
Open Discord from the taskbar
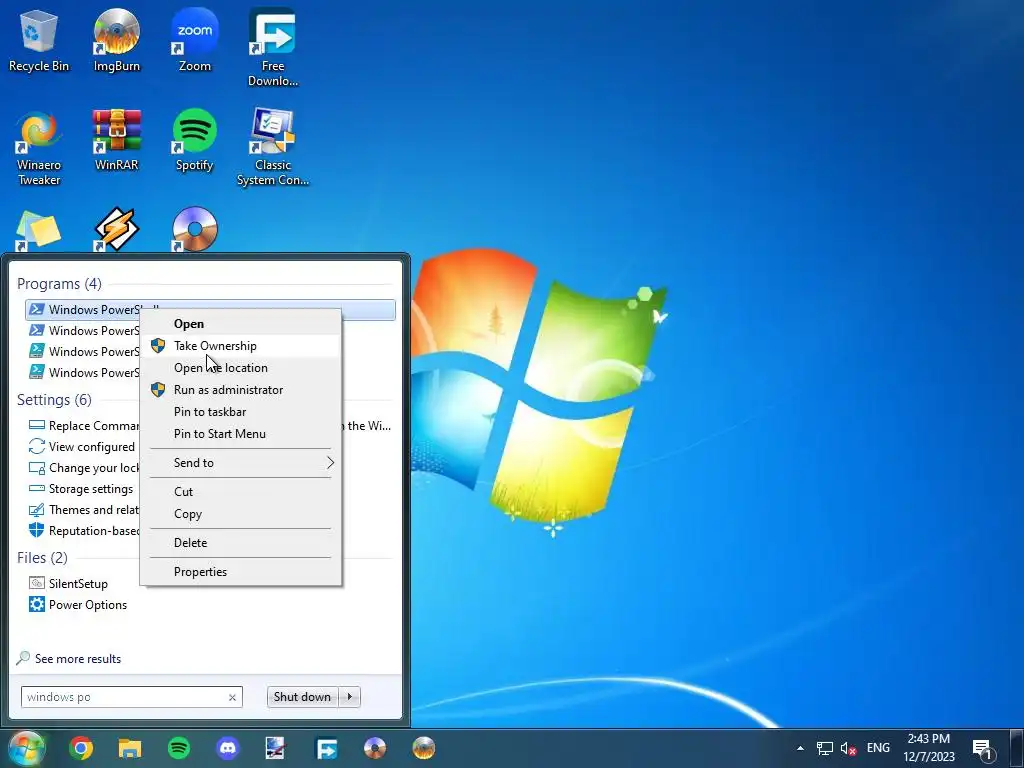pyautogui.click(x=228, y=748)
